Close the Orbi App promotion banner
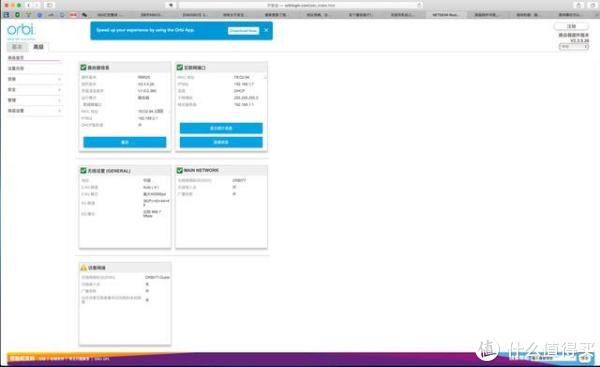Viewport: 600px width, 367px height. coord(266,30)
